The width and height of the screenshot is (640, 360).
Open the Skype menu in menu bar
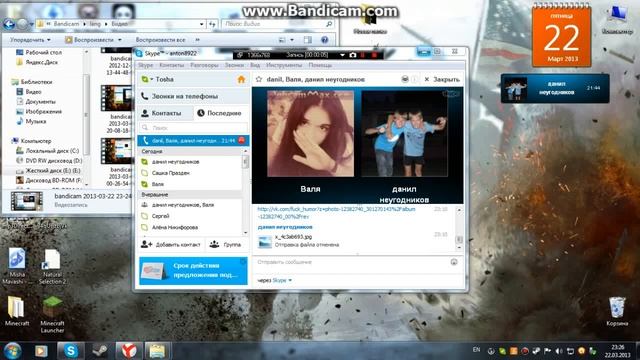point(145,65)
